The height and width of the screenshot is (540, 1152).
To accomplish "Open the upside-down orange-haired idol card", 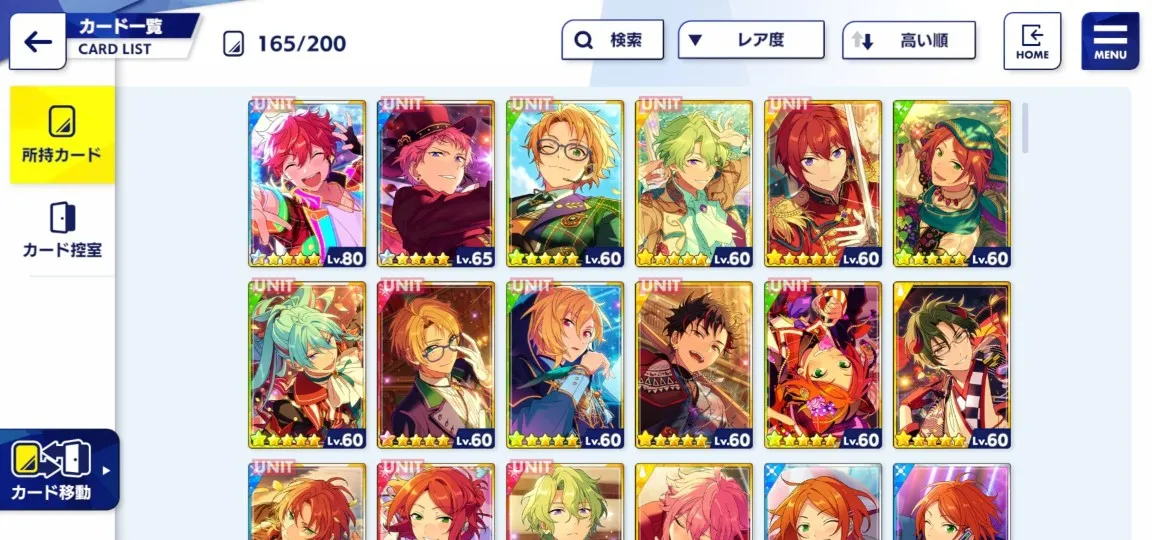I will click(823, 365).
